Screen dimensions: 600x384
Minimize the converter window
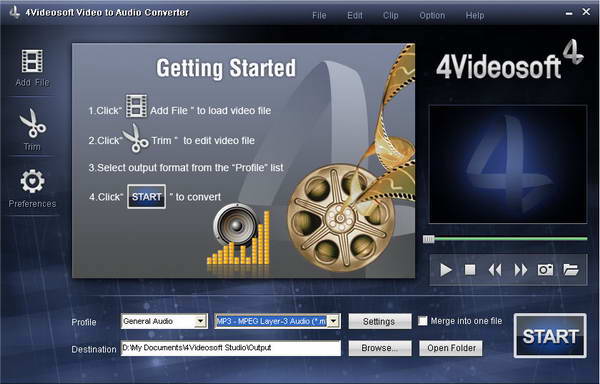coord(569,13)
